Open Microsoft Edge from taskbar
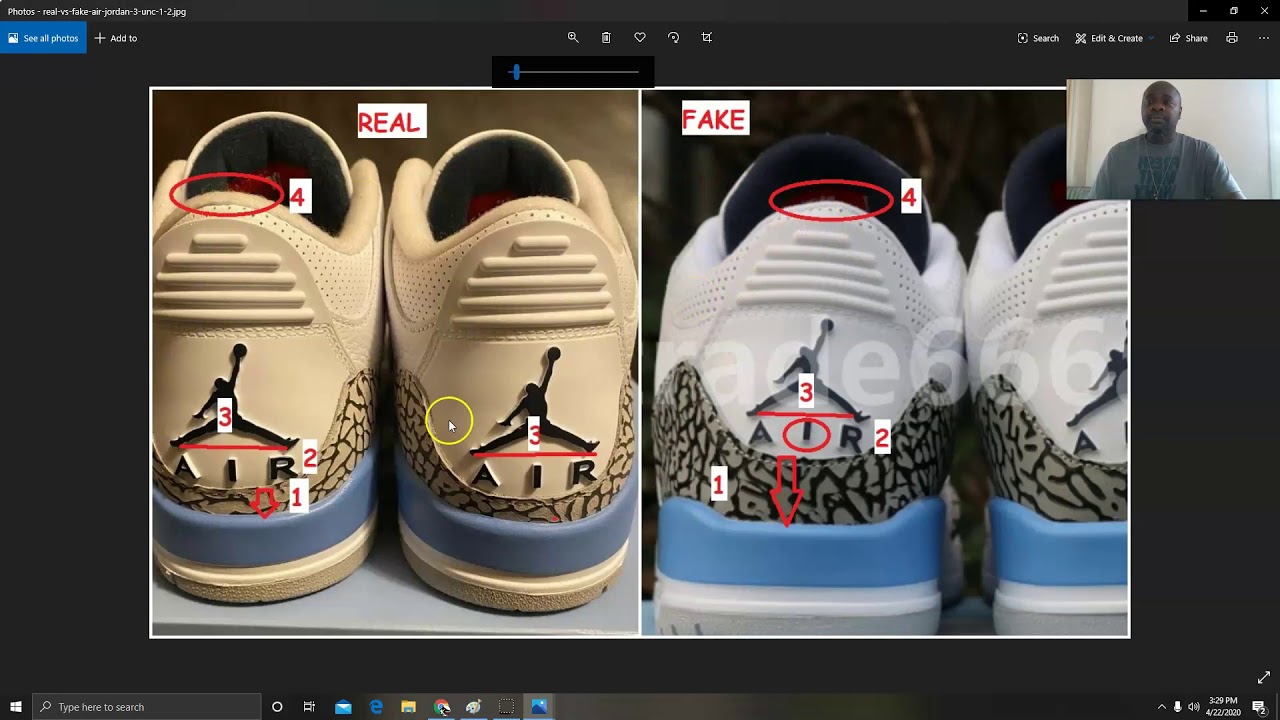 pos(376,707)
